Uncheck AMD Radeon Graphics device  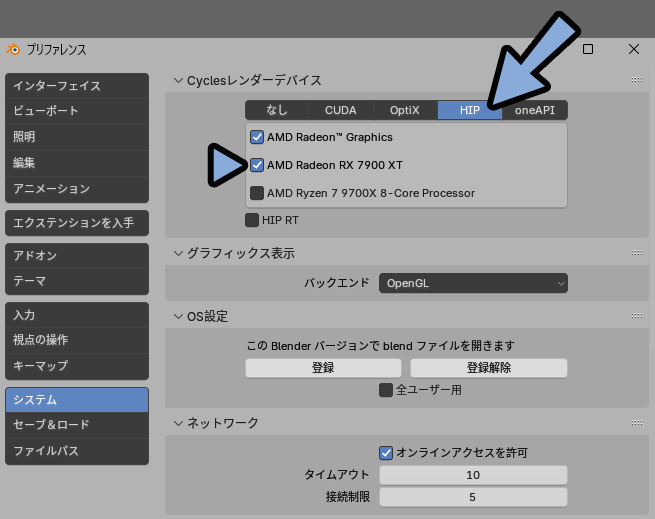256,137
